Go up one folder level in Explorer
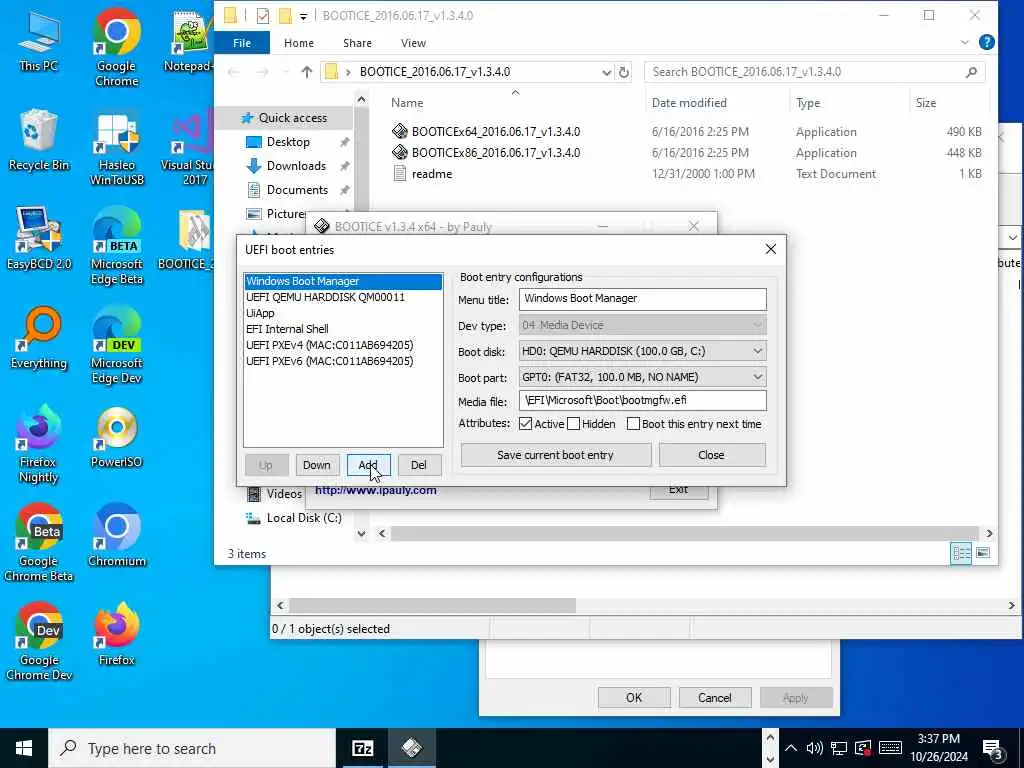 tap(306, 72)
